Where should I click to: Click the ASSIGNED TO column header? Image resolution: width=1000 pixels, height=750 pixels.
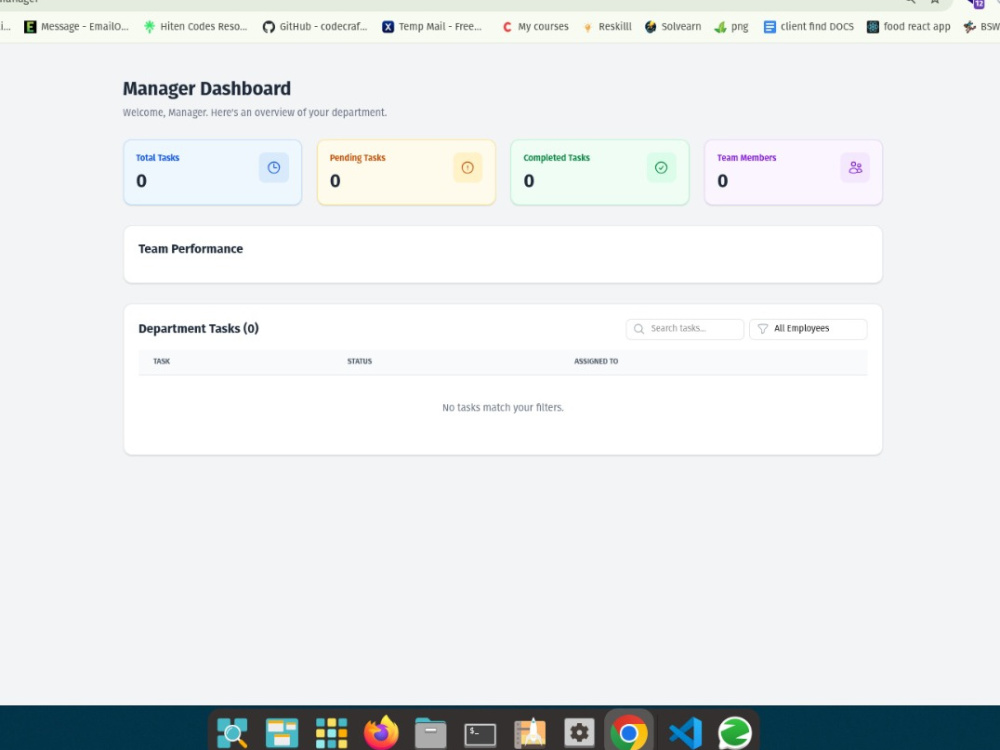596,362
